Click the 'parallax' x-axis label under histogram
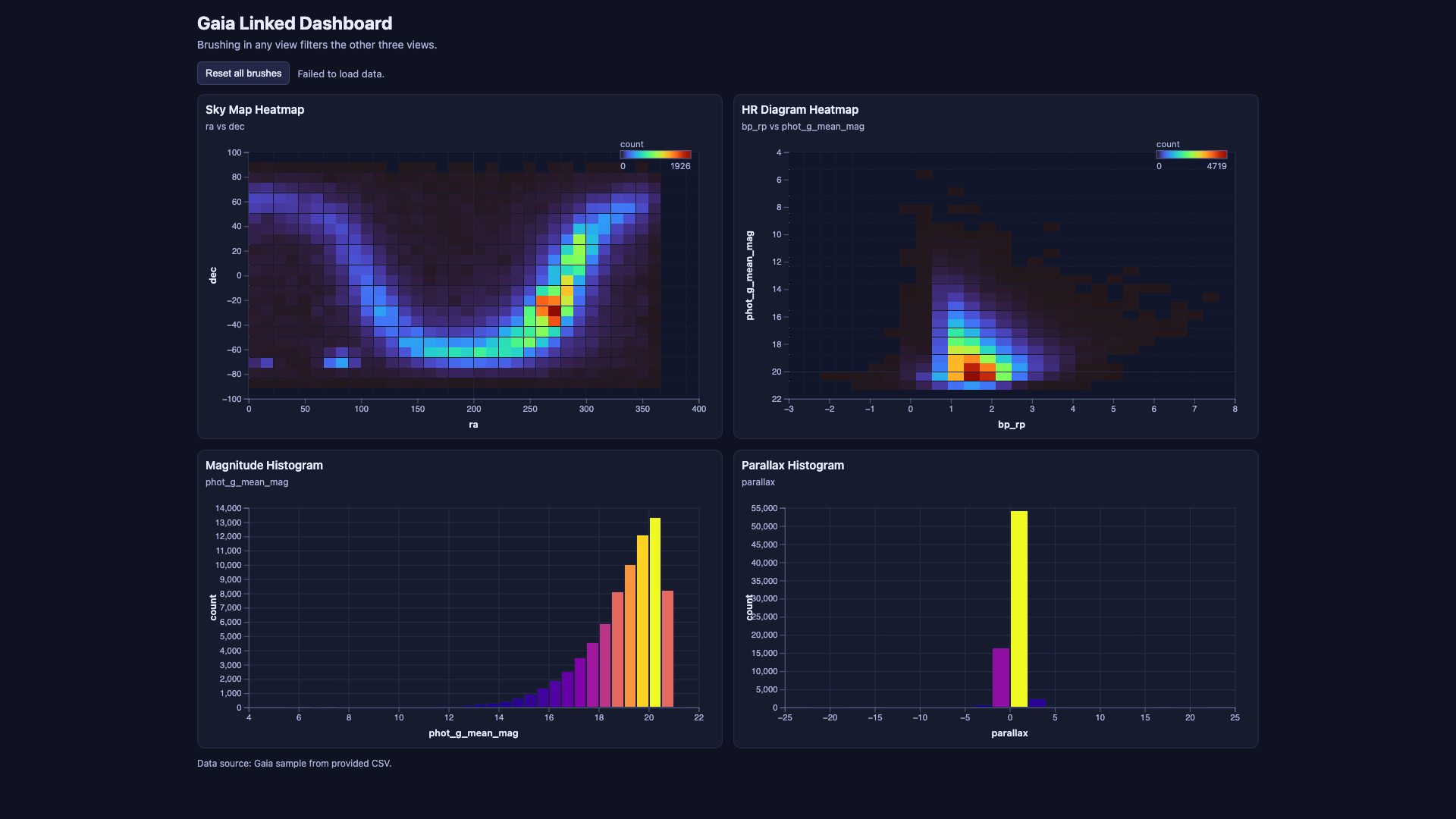Image resolution: width=1456 pixels, height=819 pixels. coord(1009,733)
